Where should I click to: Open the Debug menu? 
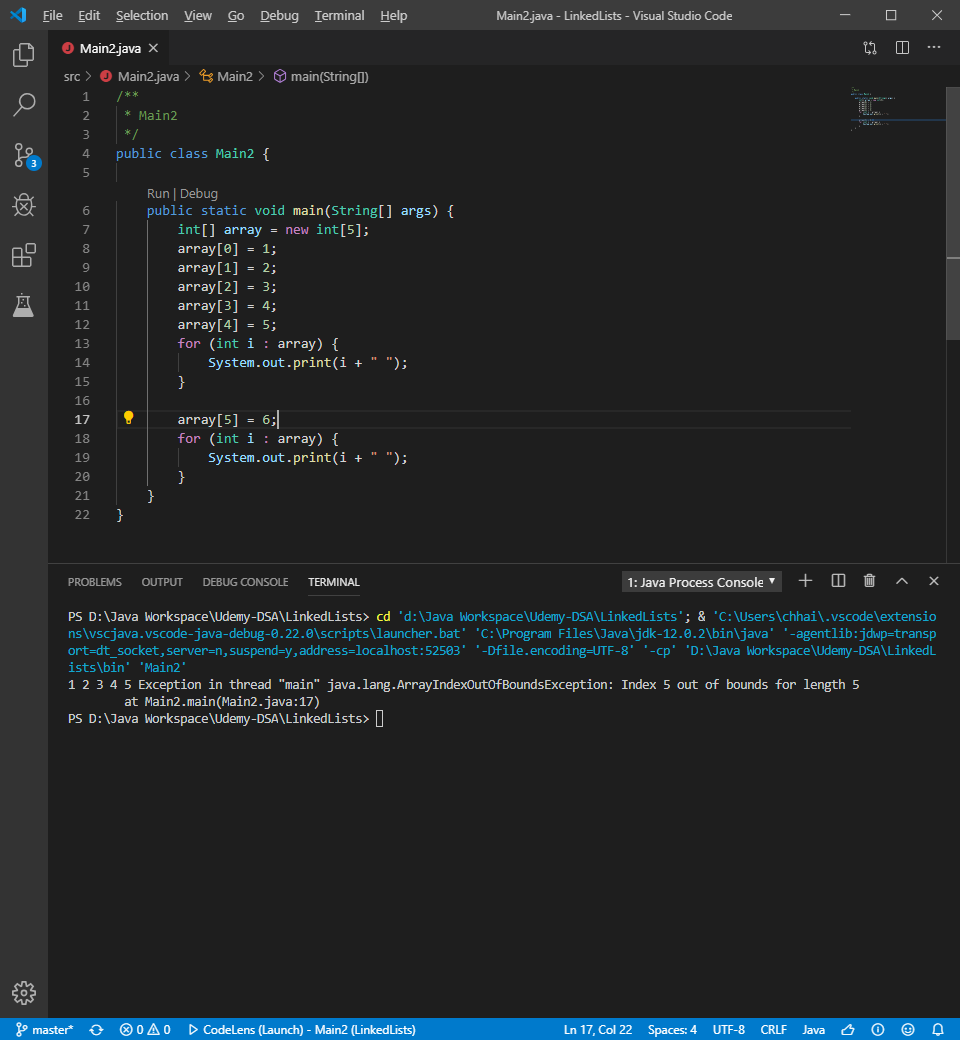click(278, 15)
